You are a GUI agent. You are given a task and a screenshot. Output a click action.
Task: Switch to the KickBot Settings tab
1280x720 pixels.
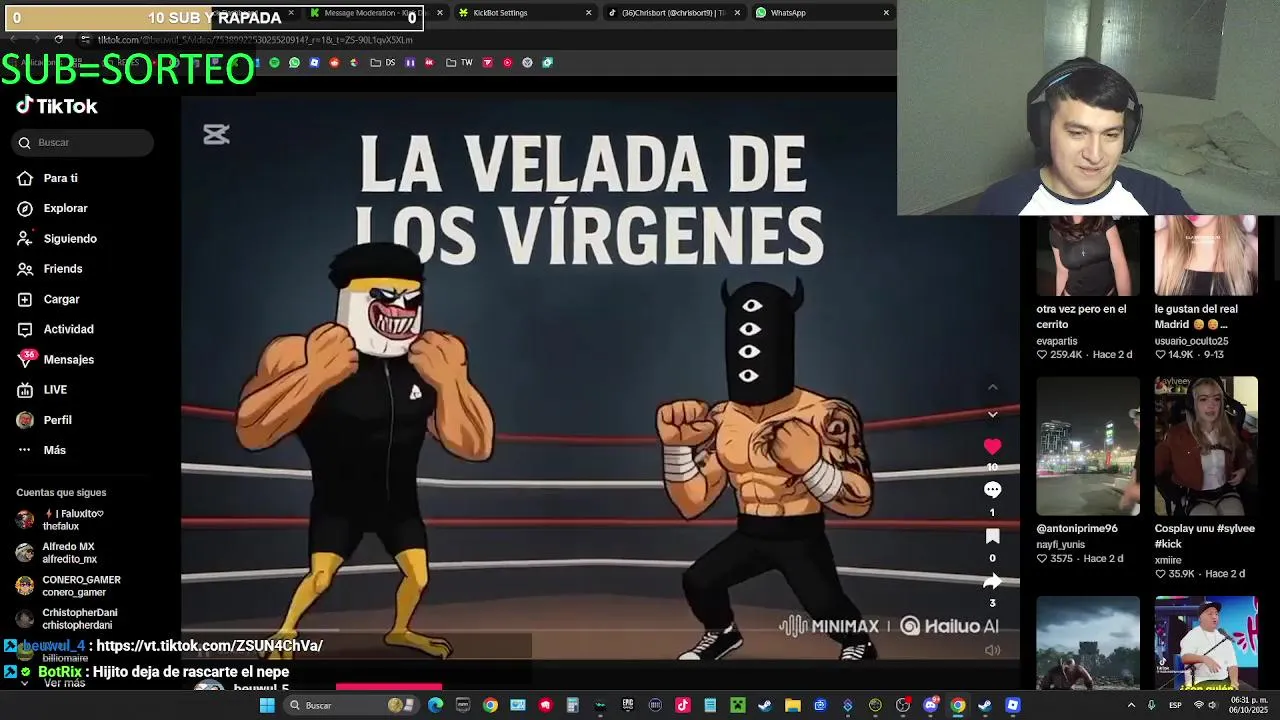500,13
